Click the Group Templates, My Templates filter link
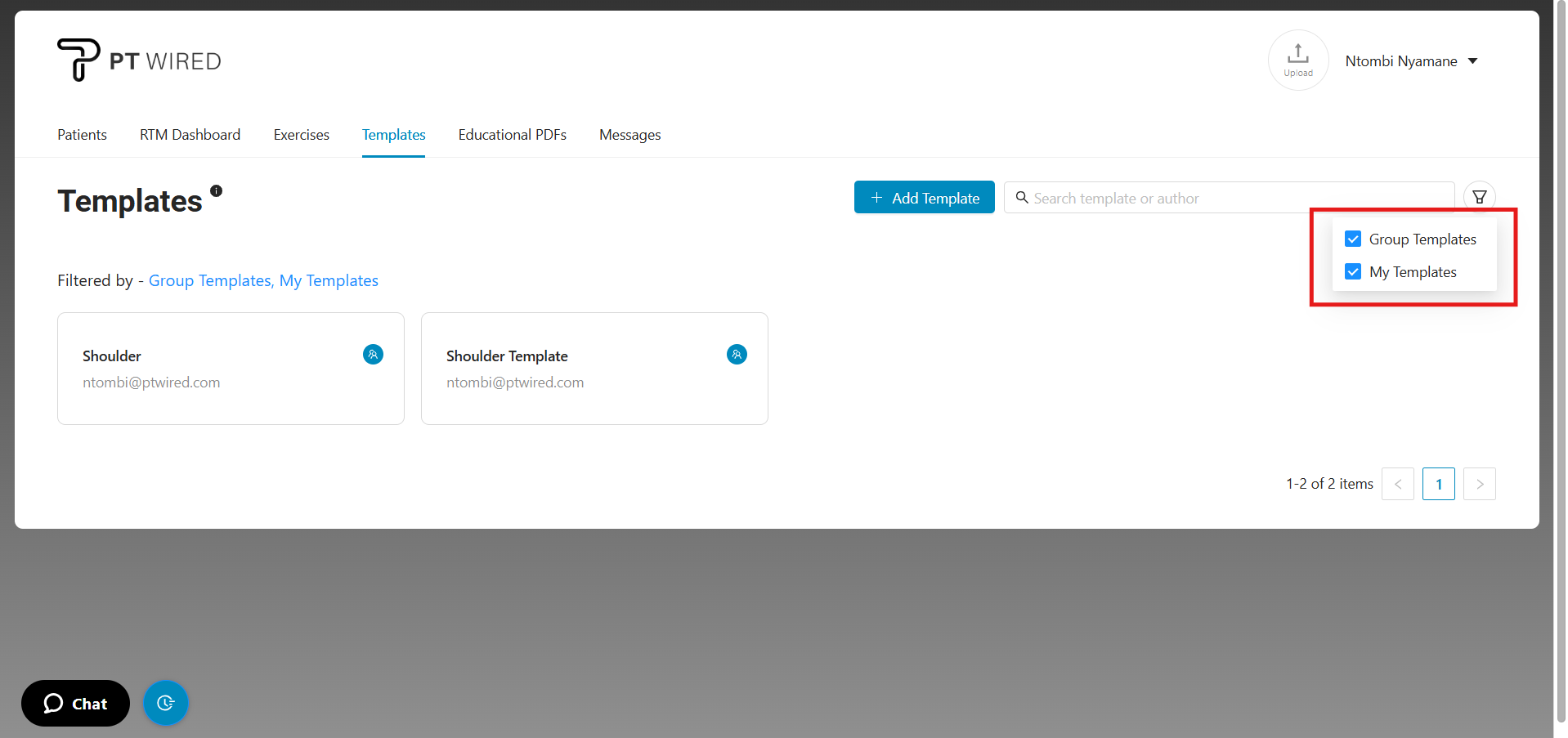 pos(263,280)
